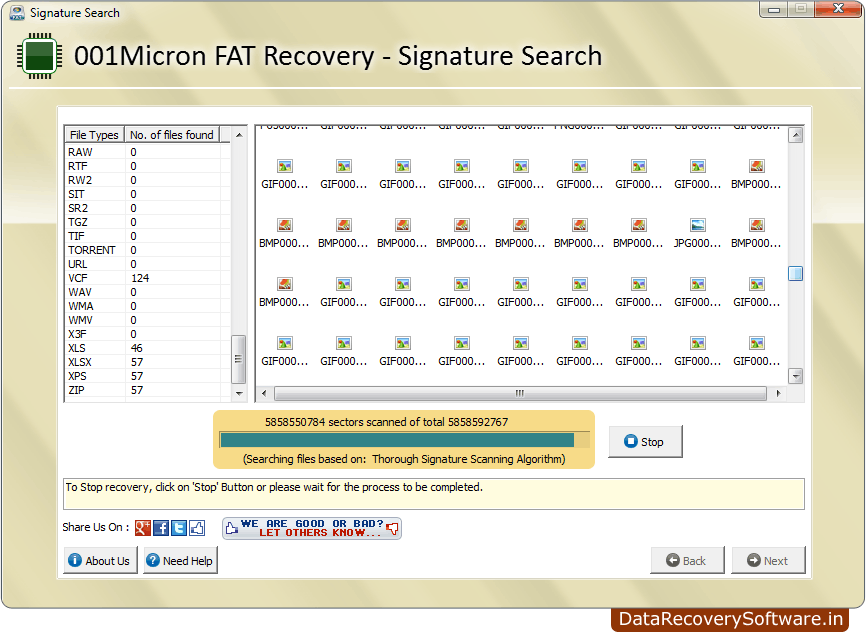Screen dimensions: 866x632
Task: Select the URL file type row
Action: 147,264
